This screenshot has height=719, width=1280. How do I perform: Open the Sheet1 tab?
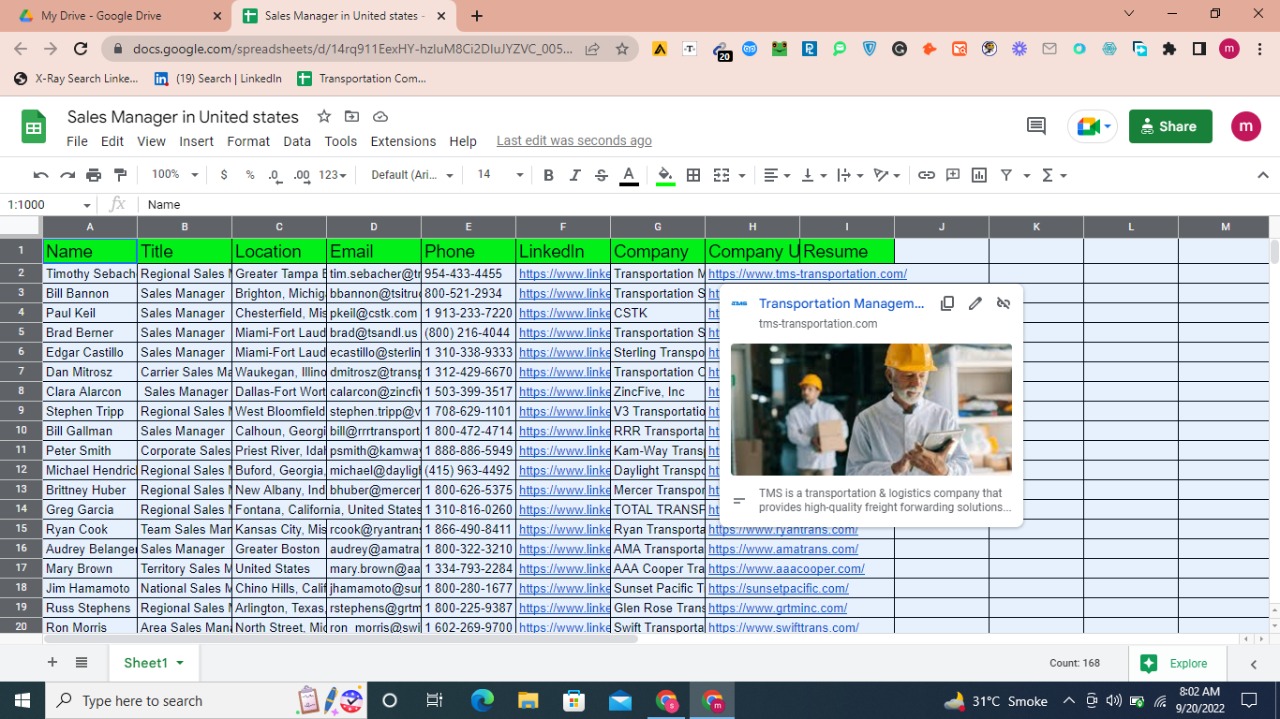tap(145, 663)
